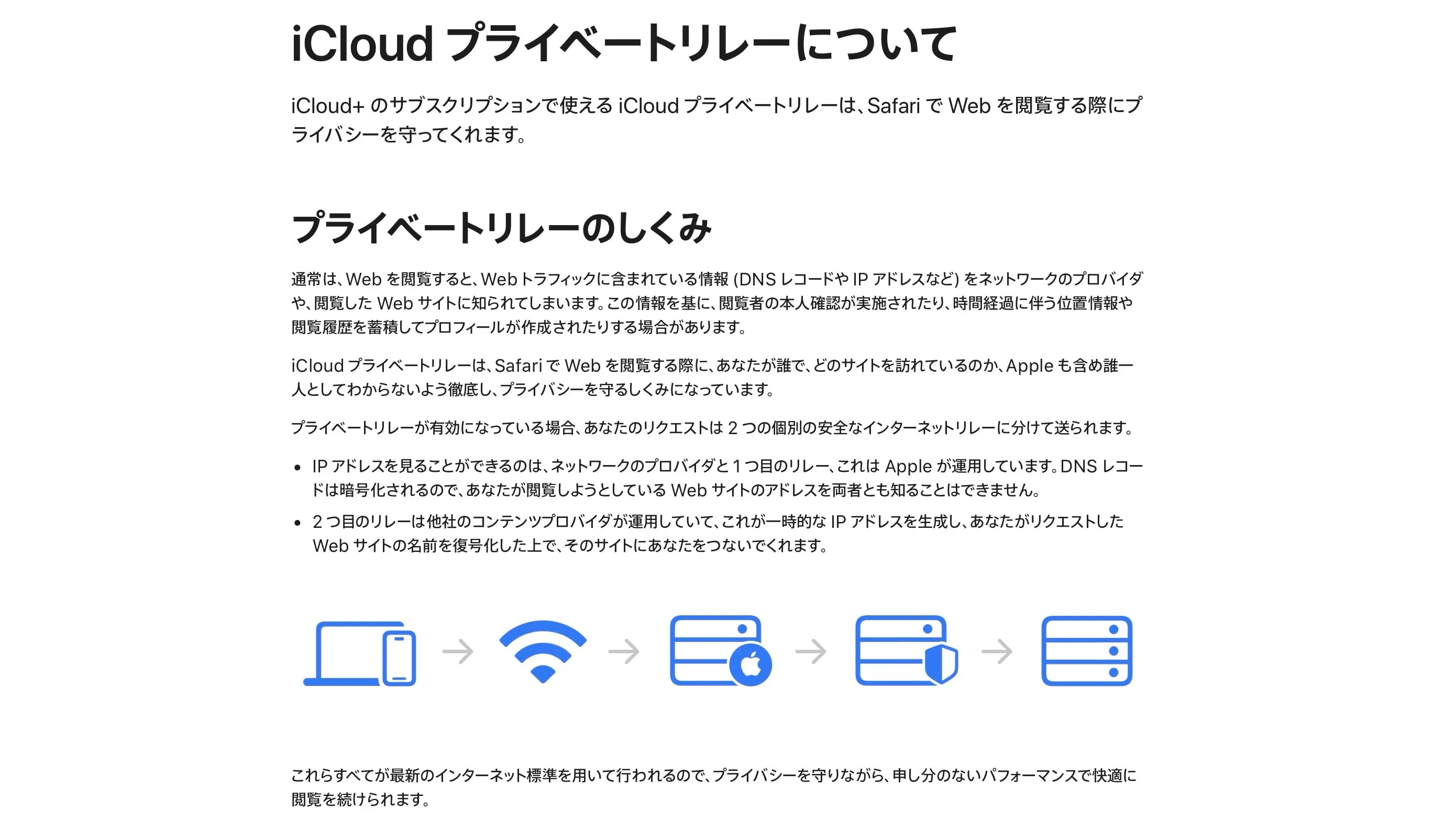The height and width of the screenshot is (819, 1456).
Task: Select the blue Wi-Fi network icon
Action: coord(544,653)
